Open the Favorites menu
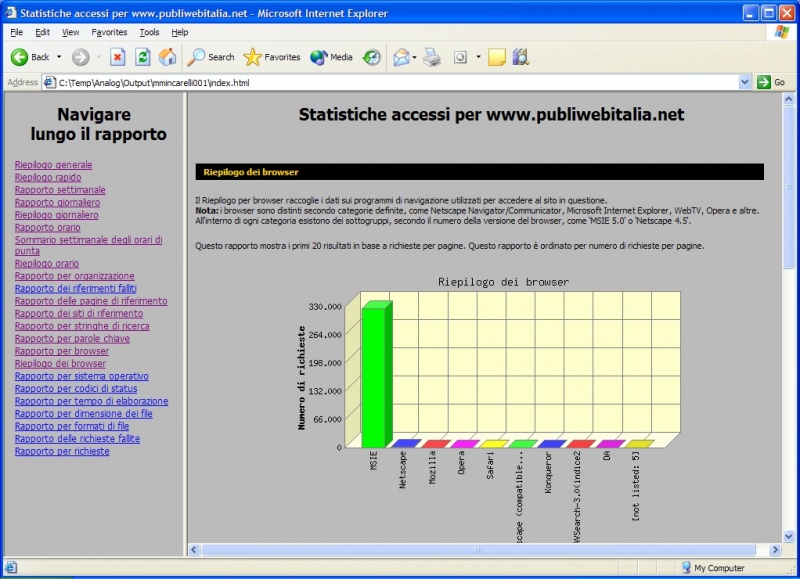 [x=108, y=32]
